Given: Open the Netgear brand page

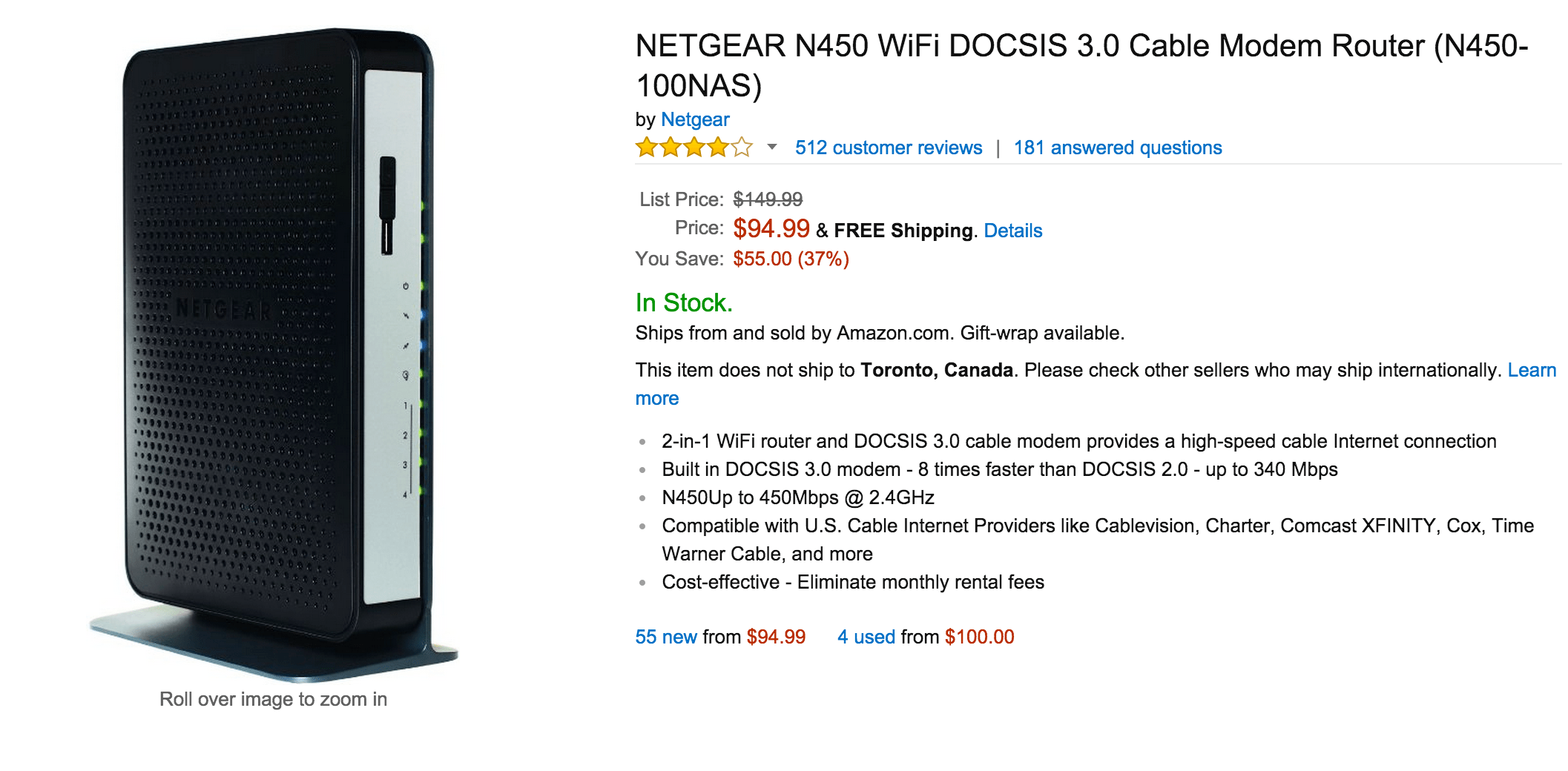Looking at the screenshot, I should tap(695, 119).
